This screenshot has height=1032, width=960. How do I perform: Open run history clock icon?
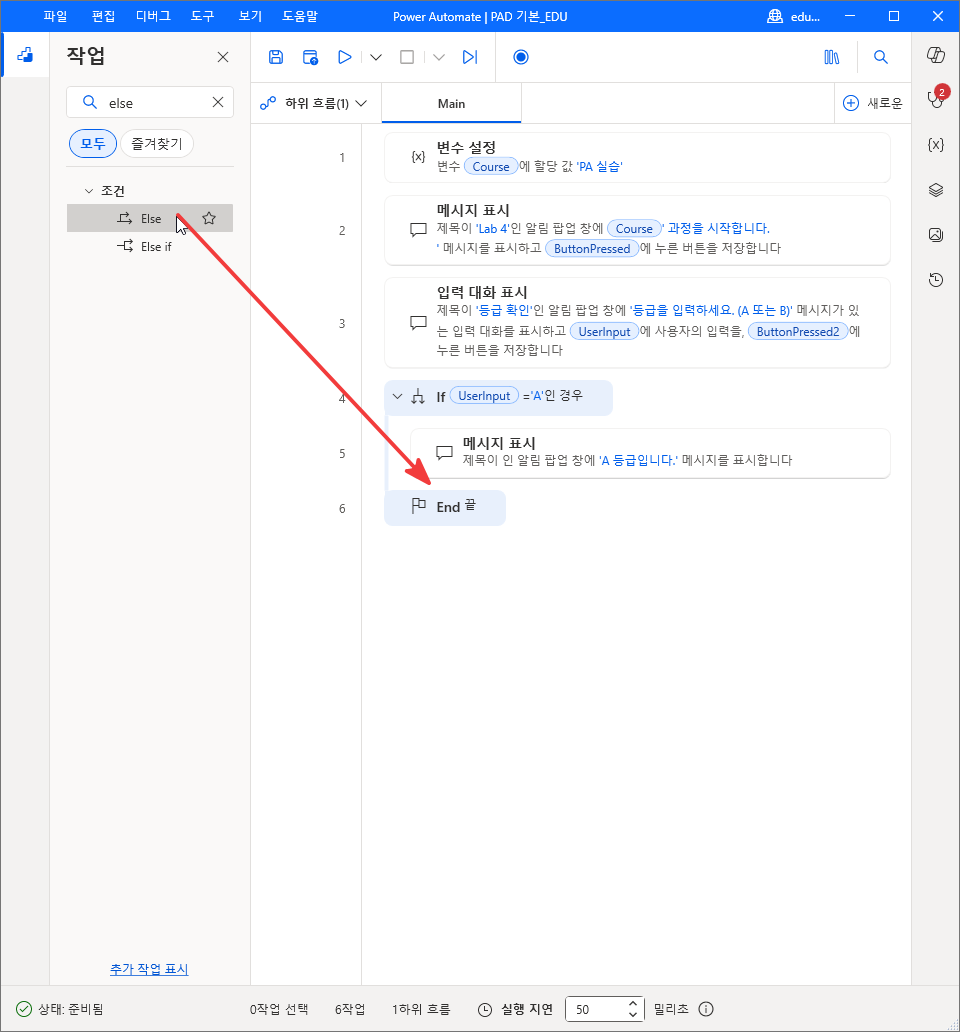(936, 280)
